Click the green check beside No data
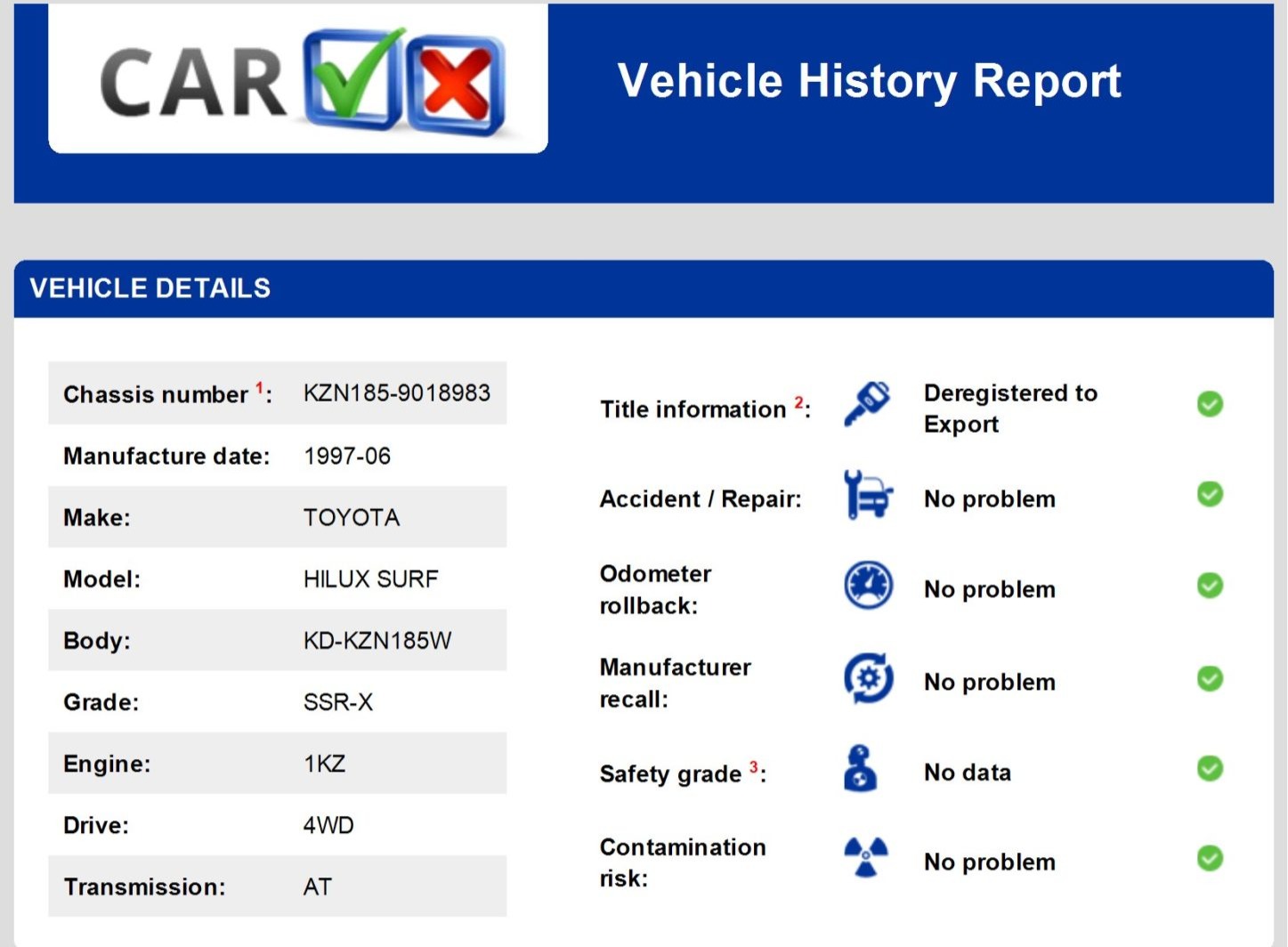This screenshot has width=1288, height=947. tap(1210, 768)
